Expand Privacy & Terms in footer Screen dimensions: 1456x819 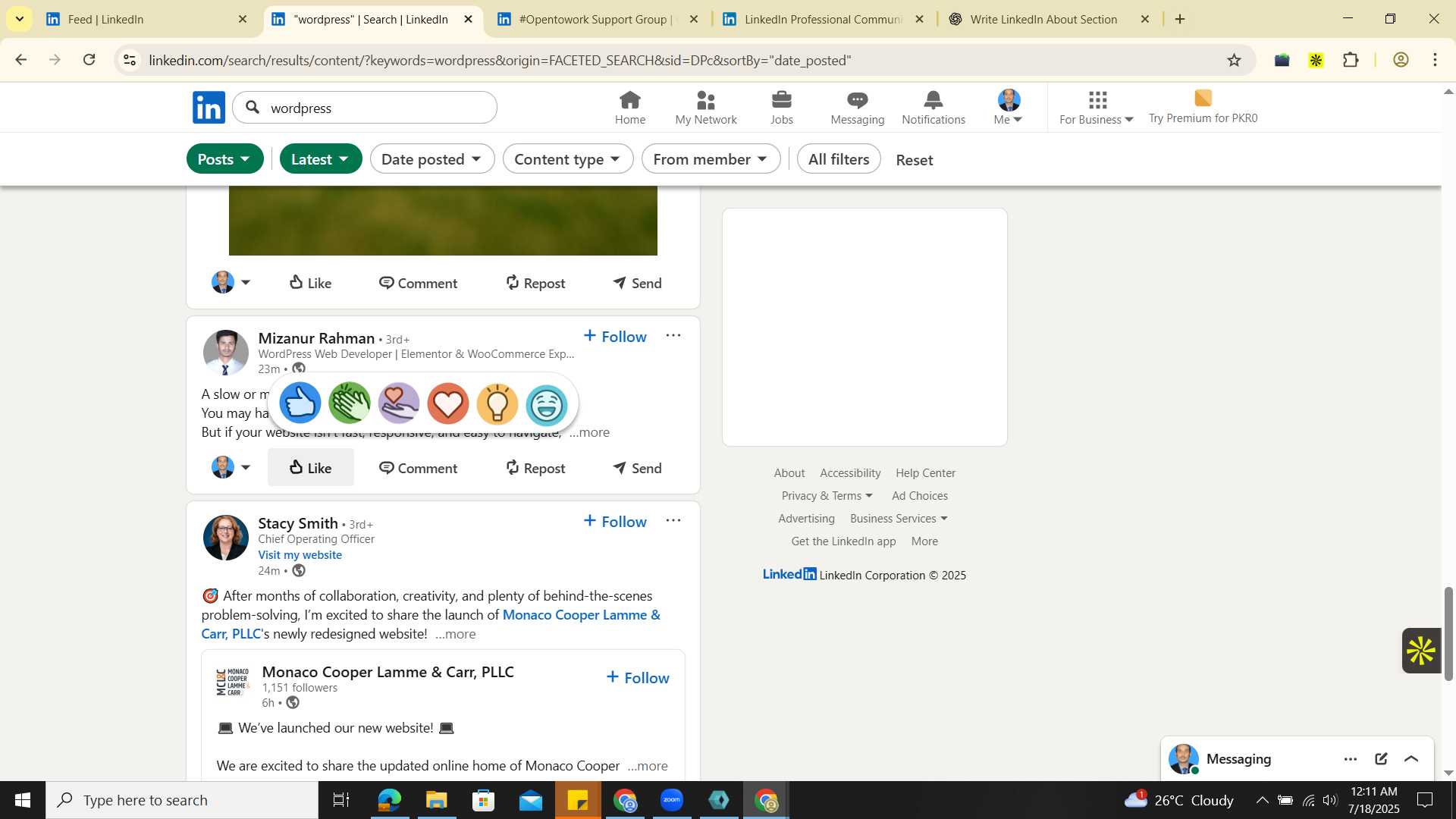(827, 496)
